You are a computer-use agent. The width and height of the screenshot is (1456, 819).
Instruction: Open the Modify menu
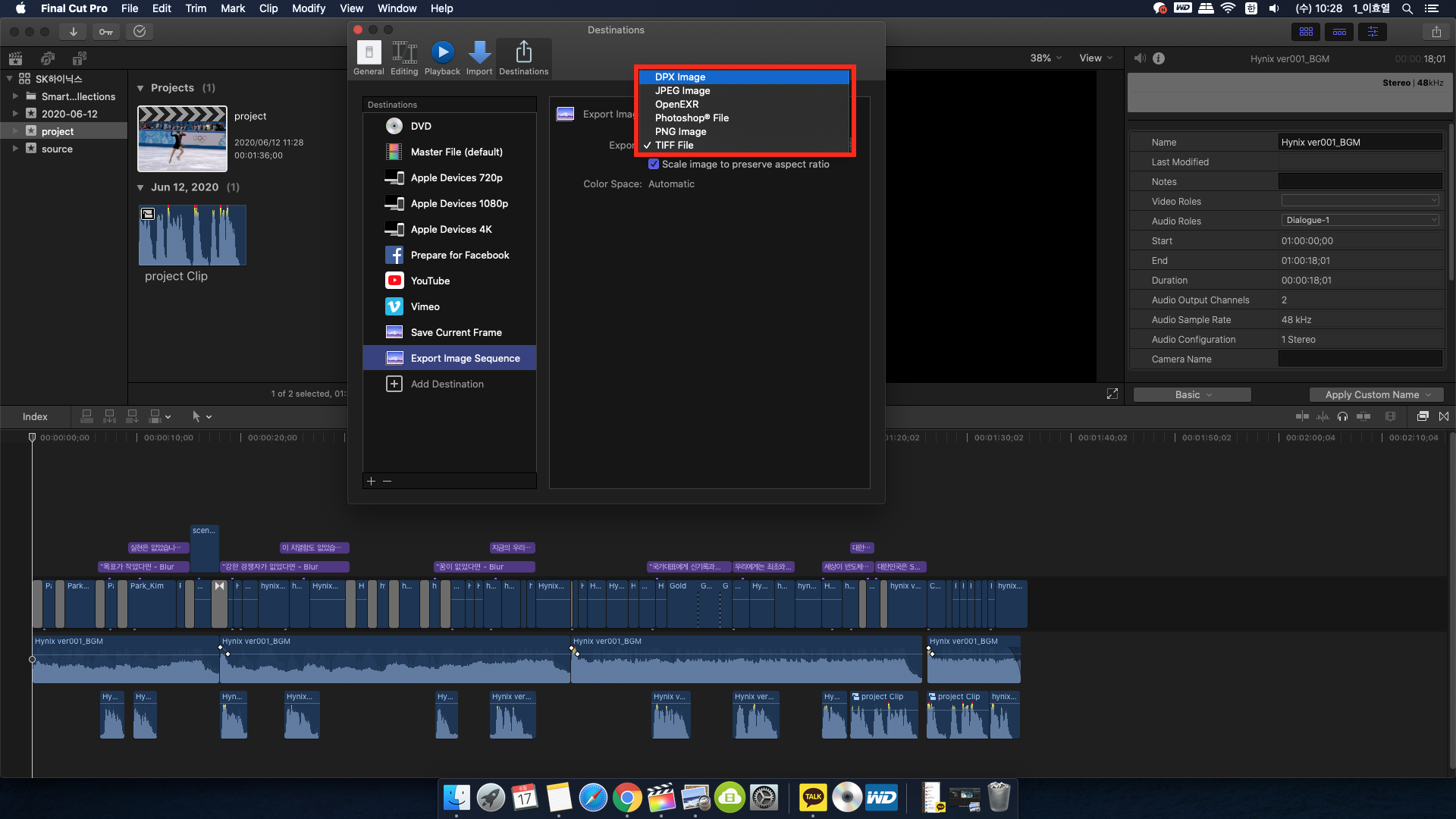tap(308, 8)
